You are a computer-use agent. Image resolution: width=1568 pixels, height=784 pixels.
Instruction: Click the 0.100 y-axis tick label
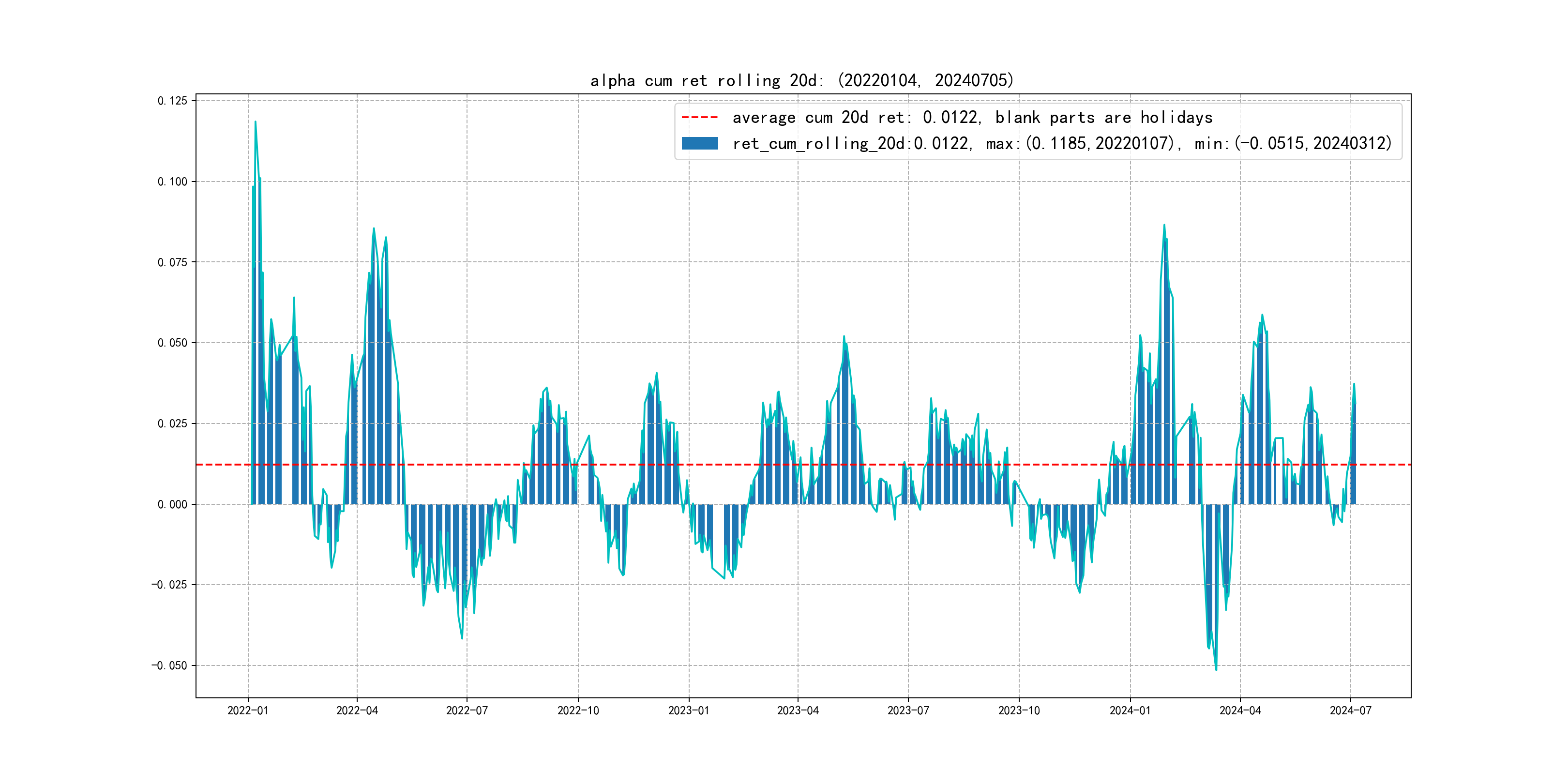pyautogui.click(x=172, y=181)
